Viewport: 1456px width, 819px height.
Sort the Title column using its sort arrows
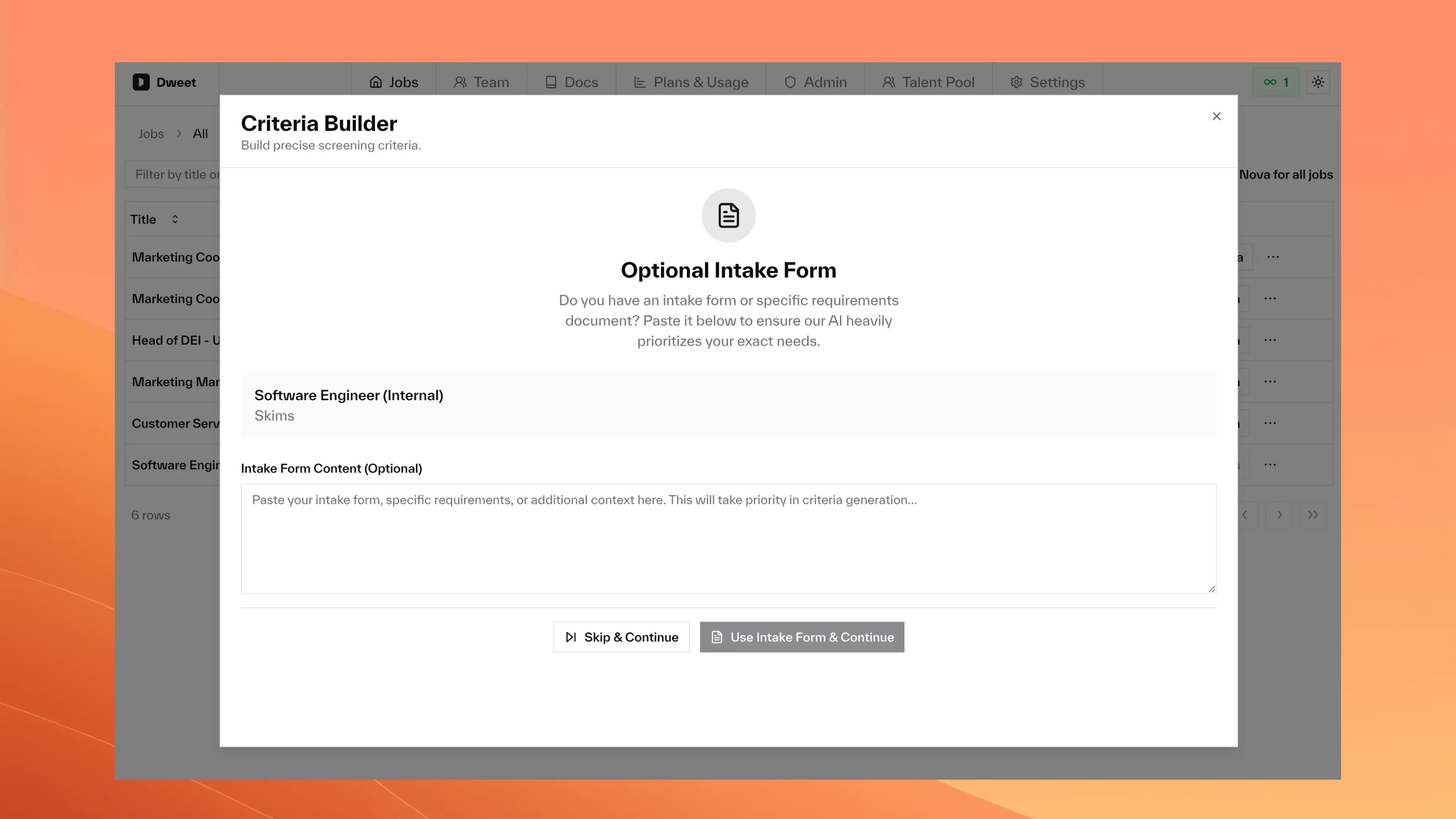(x=175, y=219)
